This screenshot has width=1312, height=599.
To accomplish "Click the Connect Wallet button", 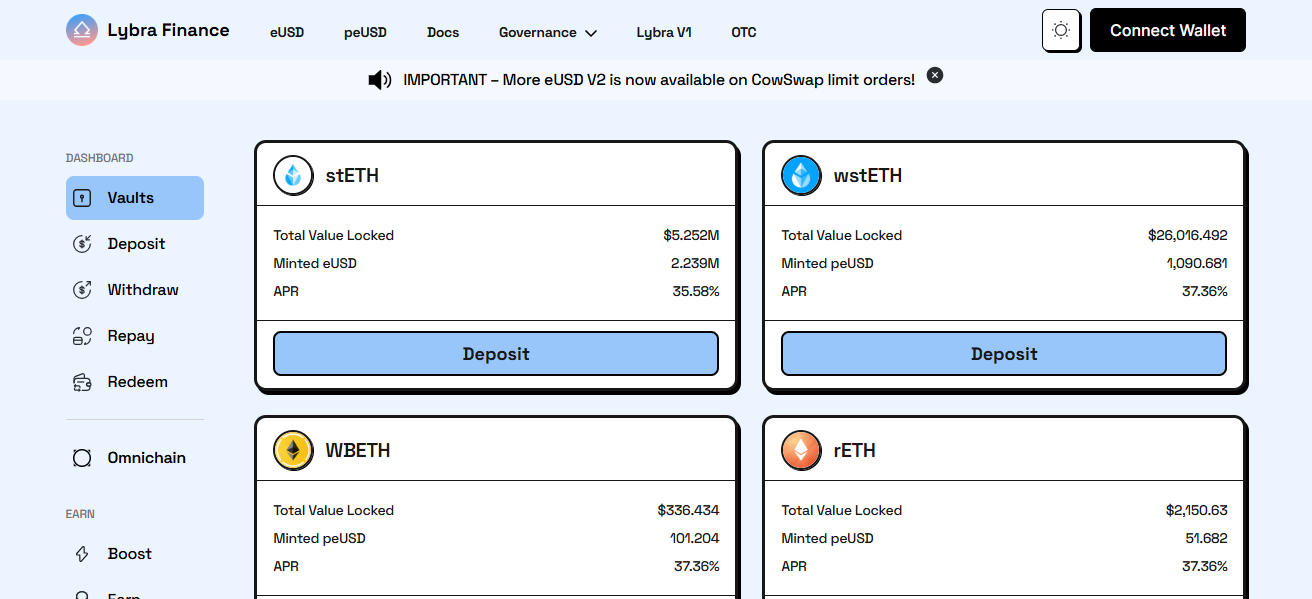I will tap(1168, 30).
